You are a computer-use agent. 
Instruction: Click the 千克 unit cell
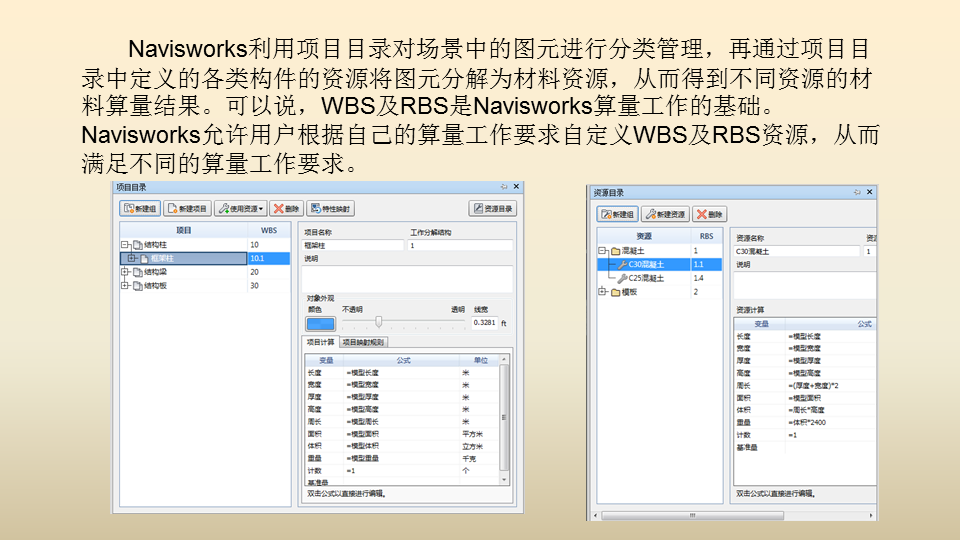tap(469, 459)
